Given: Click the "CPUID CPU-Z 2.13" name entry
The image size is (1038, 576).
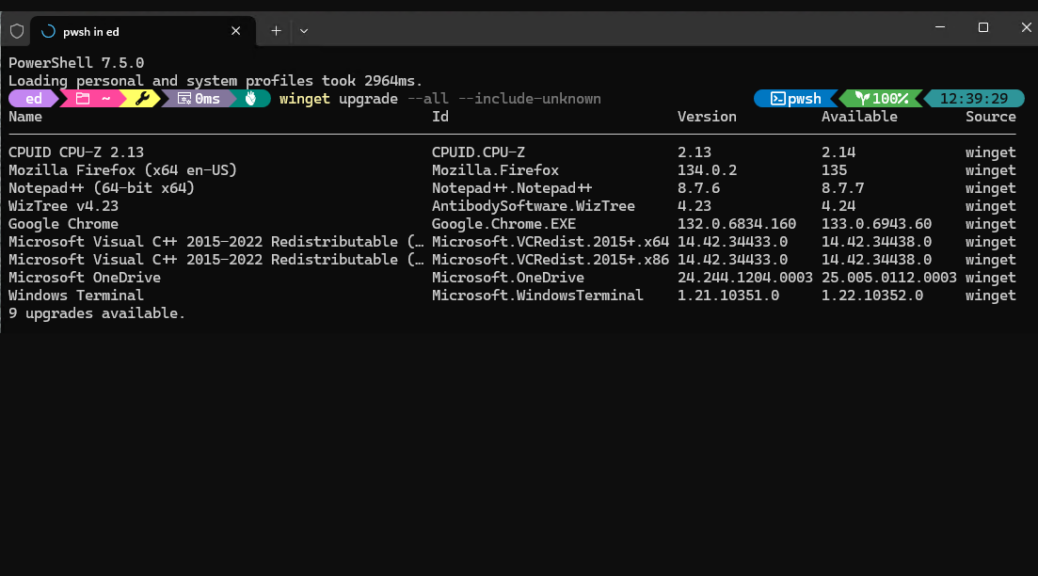Looking at the screenshot, I should 76,152.
